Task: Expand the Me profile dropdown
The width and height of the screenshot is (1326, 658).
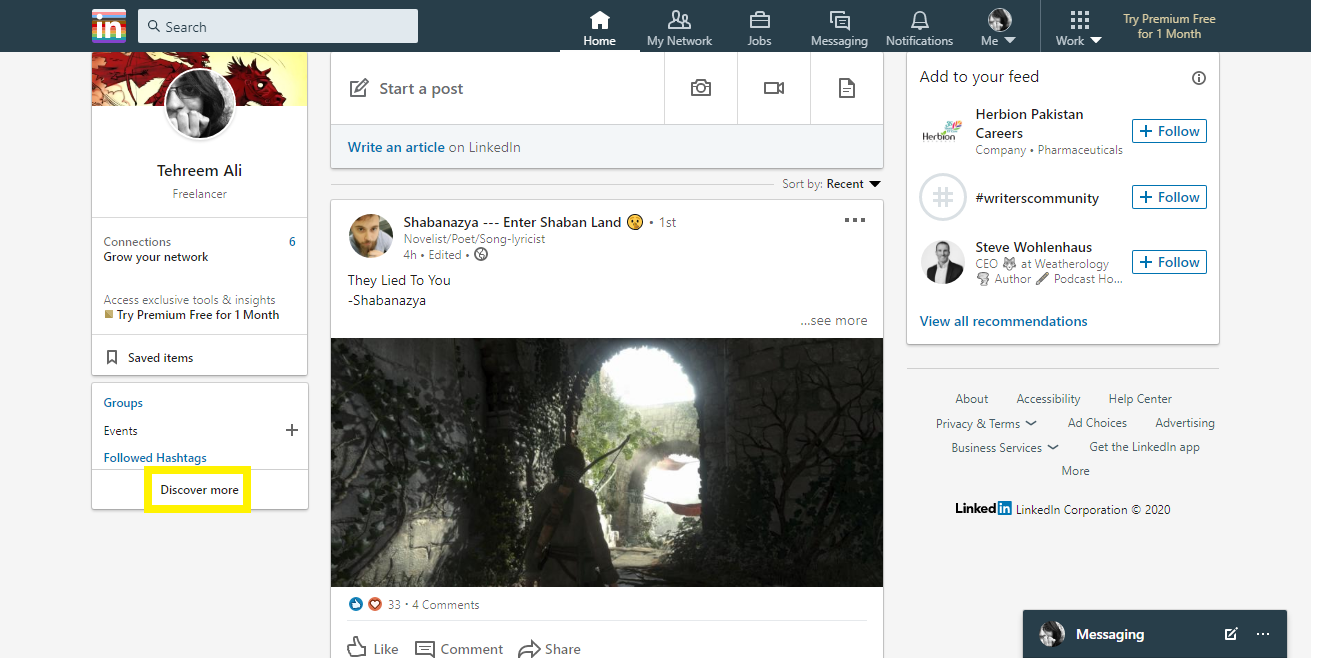Action: [x=999, y=28]
